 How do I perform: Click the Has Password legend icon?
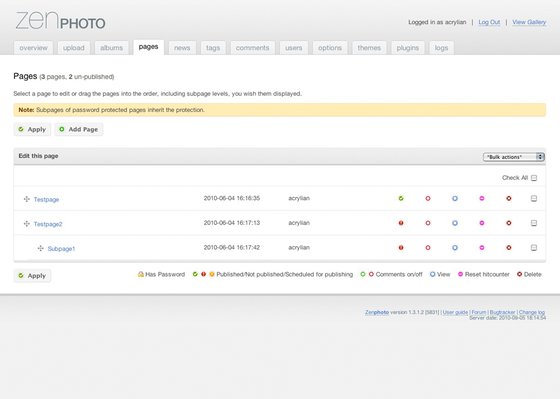[141, 274]
